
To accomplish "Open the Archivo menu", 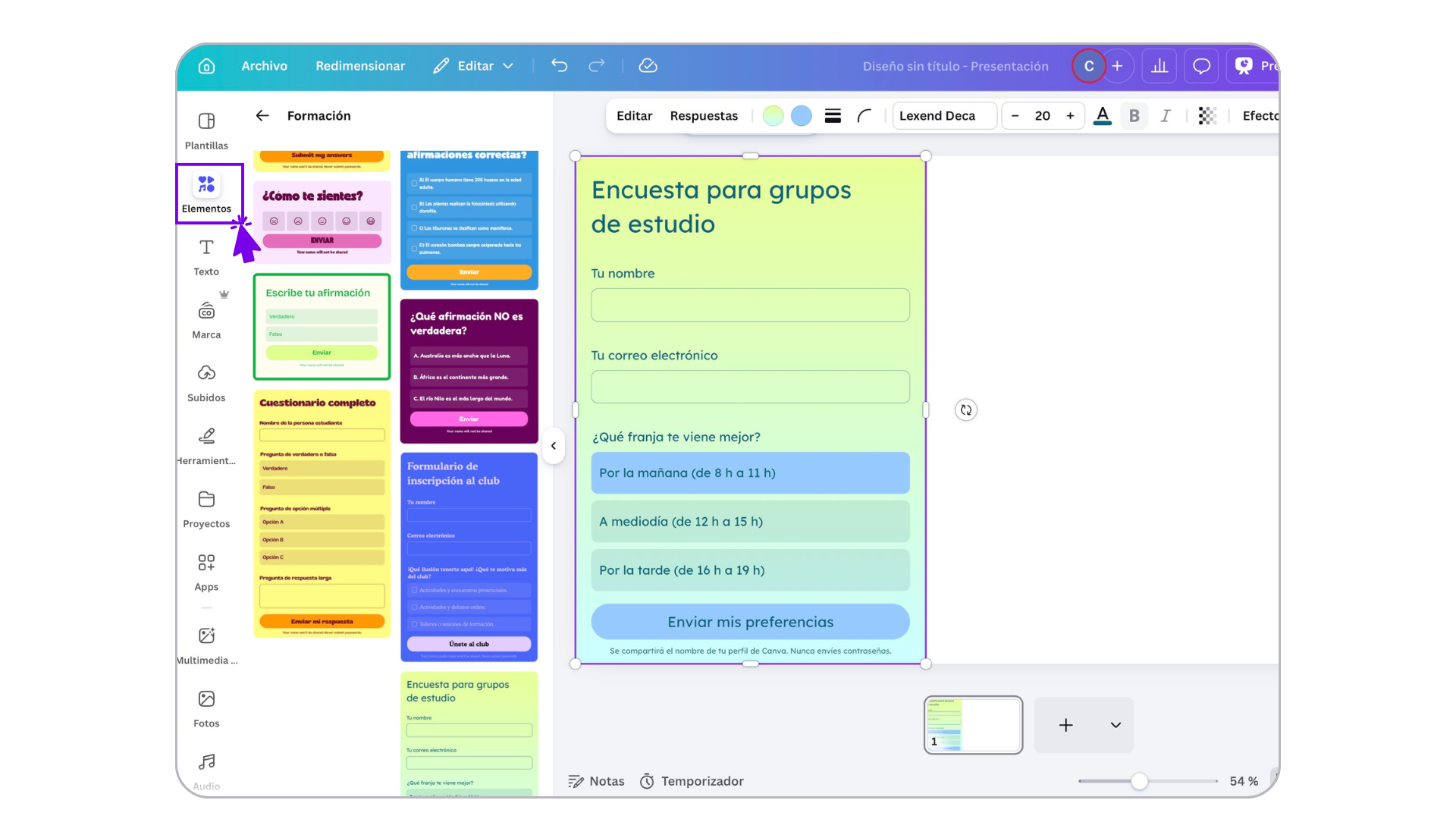I will click(x=264, y=66).
